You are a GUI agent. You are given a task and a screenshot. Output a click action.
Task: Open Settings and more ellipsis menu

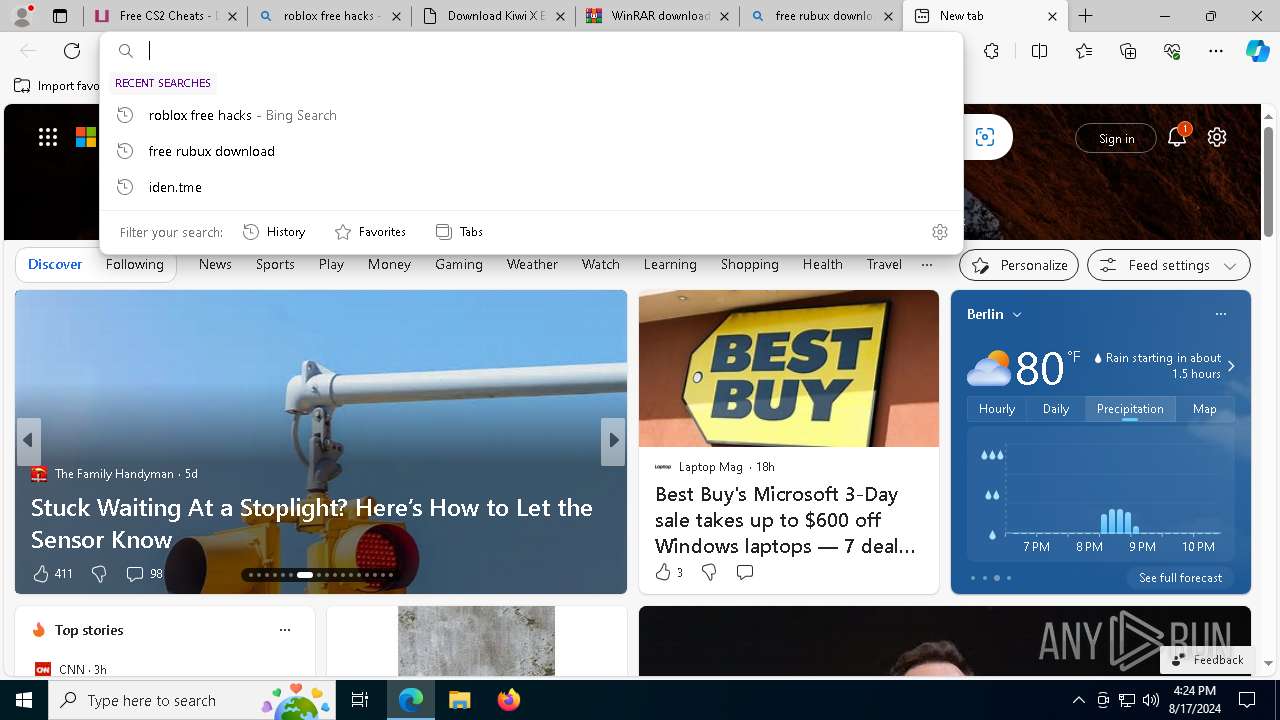point(1216,51)
